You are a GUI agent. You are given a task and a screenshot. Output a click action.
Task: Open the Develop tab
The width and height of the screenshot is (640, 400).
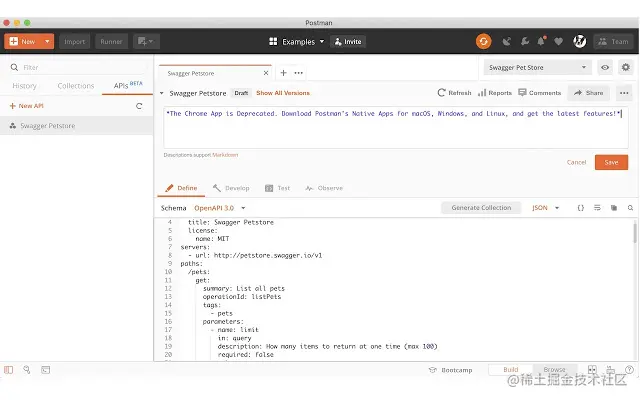(231, 188)
